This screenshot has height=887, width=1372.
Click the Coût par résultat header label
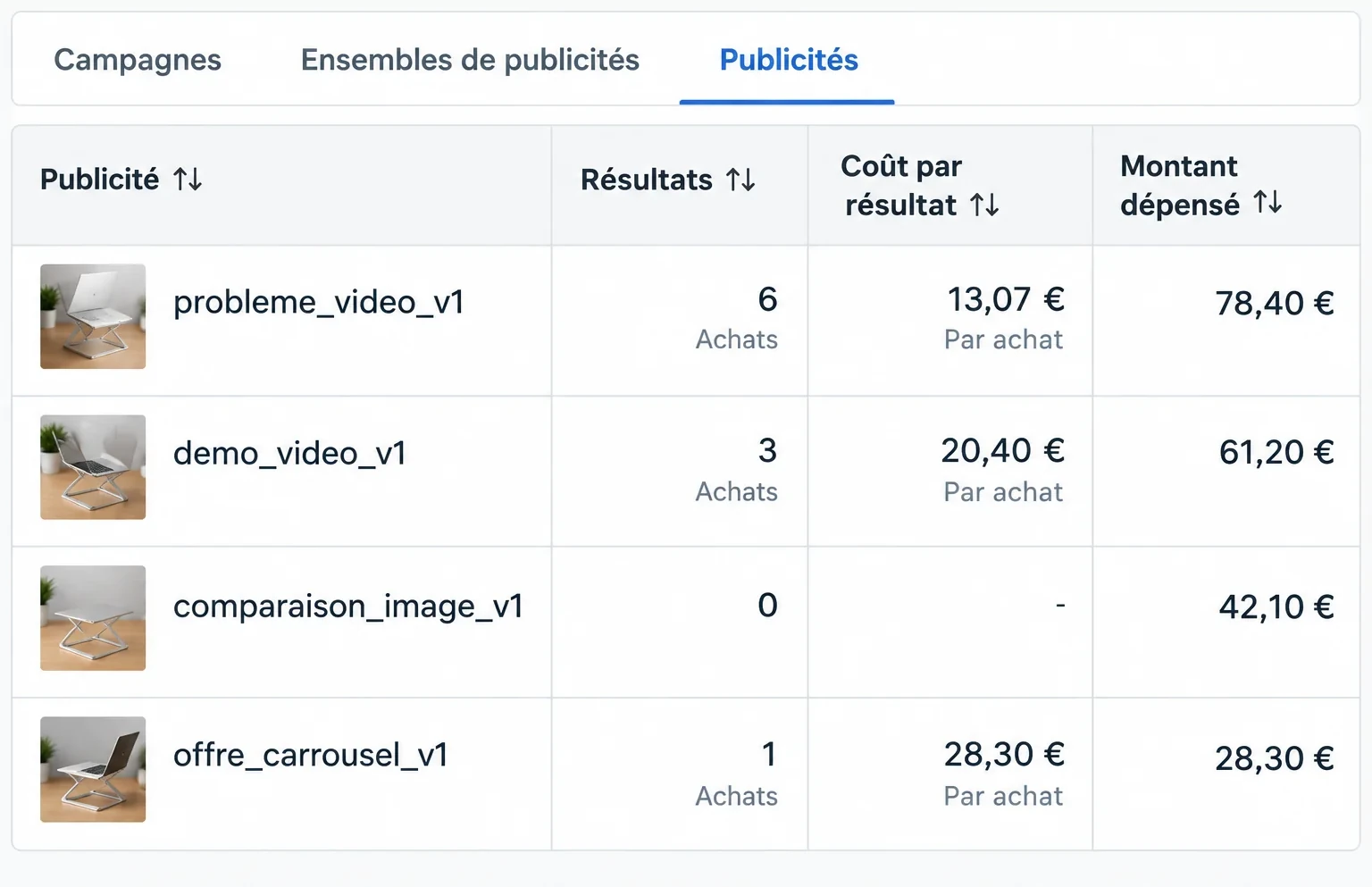tap(902, 185)
